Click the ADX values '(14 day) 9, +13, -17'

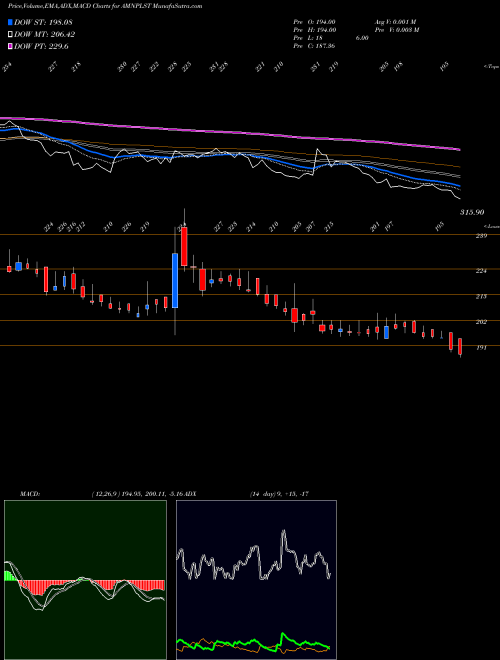[x=279, y=494]
